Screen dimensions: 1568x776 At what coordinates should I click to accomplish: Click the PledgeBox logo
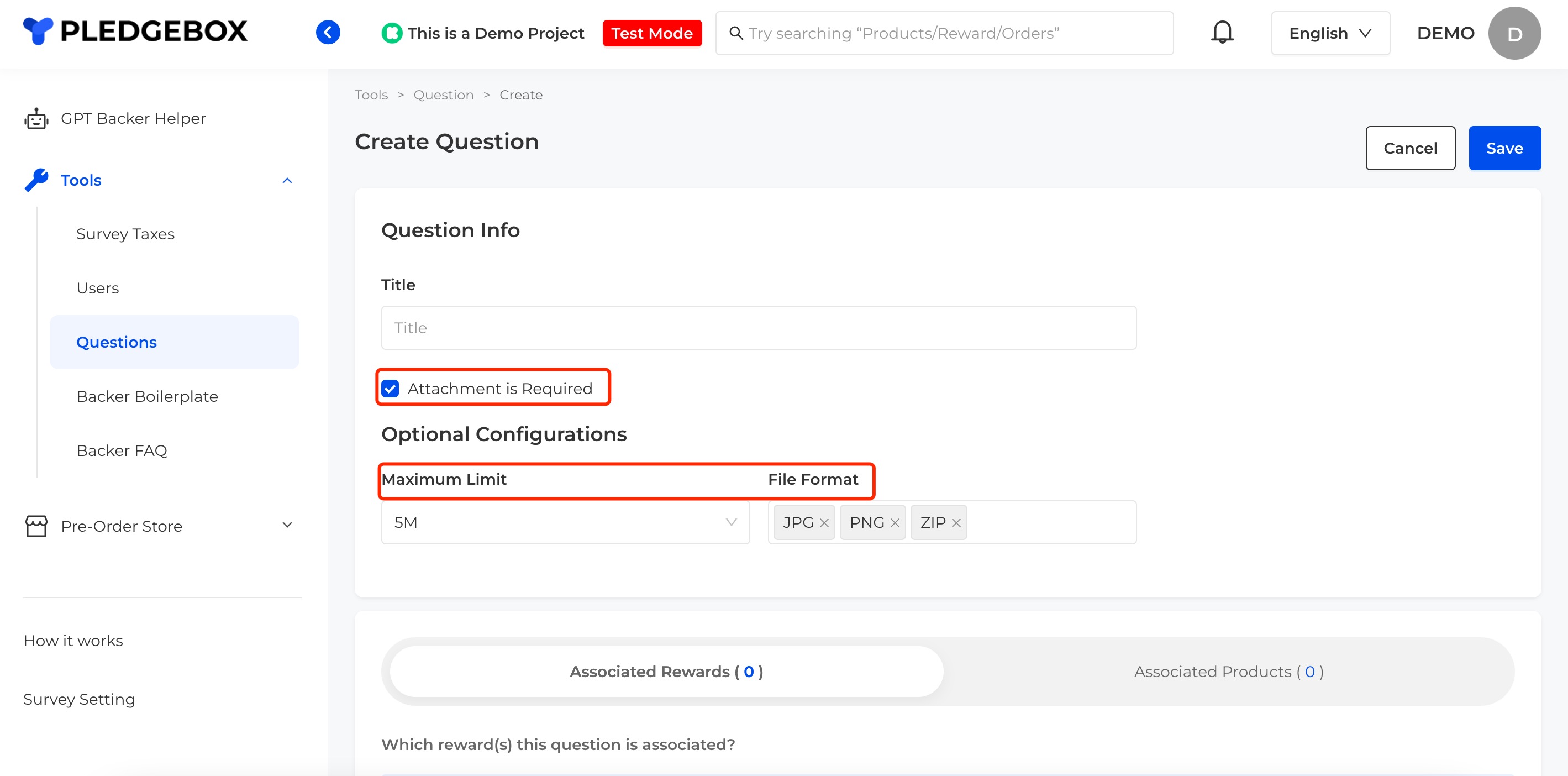(135, 32)
